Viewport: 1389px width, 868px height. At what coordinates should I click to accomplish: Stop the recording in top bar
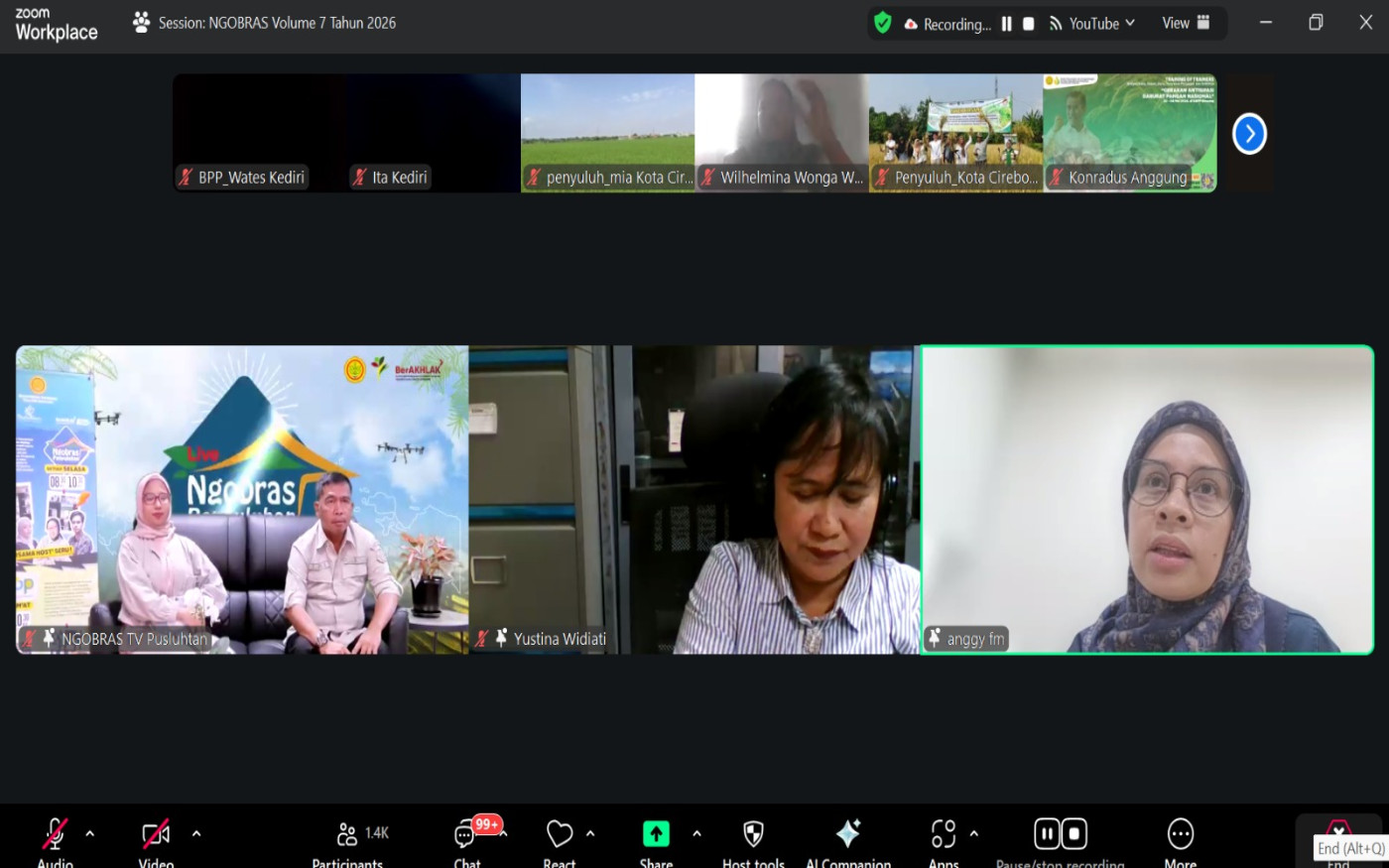[1029, 24]
